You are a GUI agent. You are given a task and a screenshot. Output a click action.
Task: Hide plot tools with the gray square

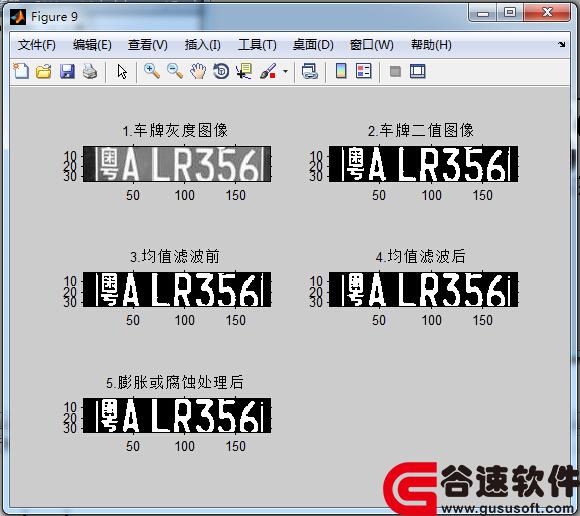click(x=395, y=71)
